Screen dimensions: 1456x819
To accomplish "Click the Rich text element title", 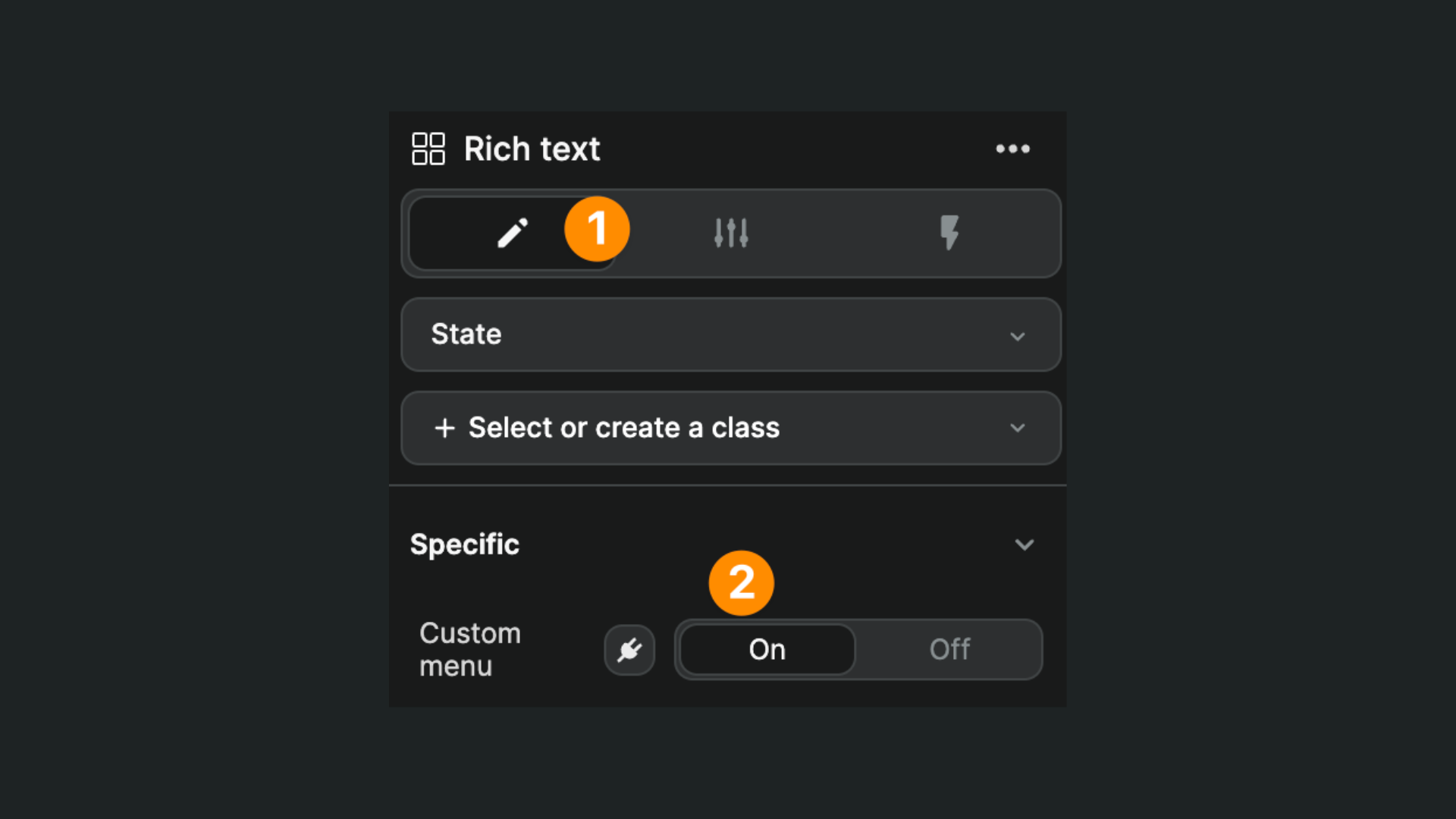I will [x=532, y=149].
